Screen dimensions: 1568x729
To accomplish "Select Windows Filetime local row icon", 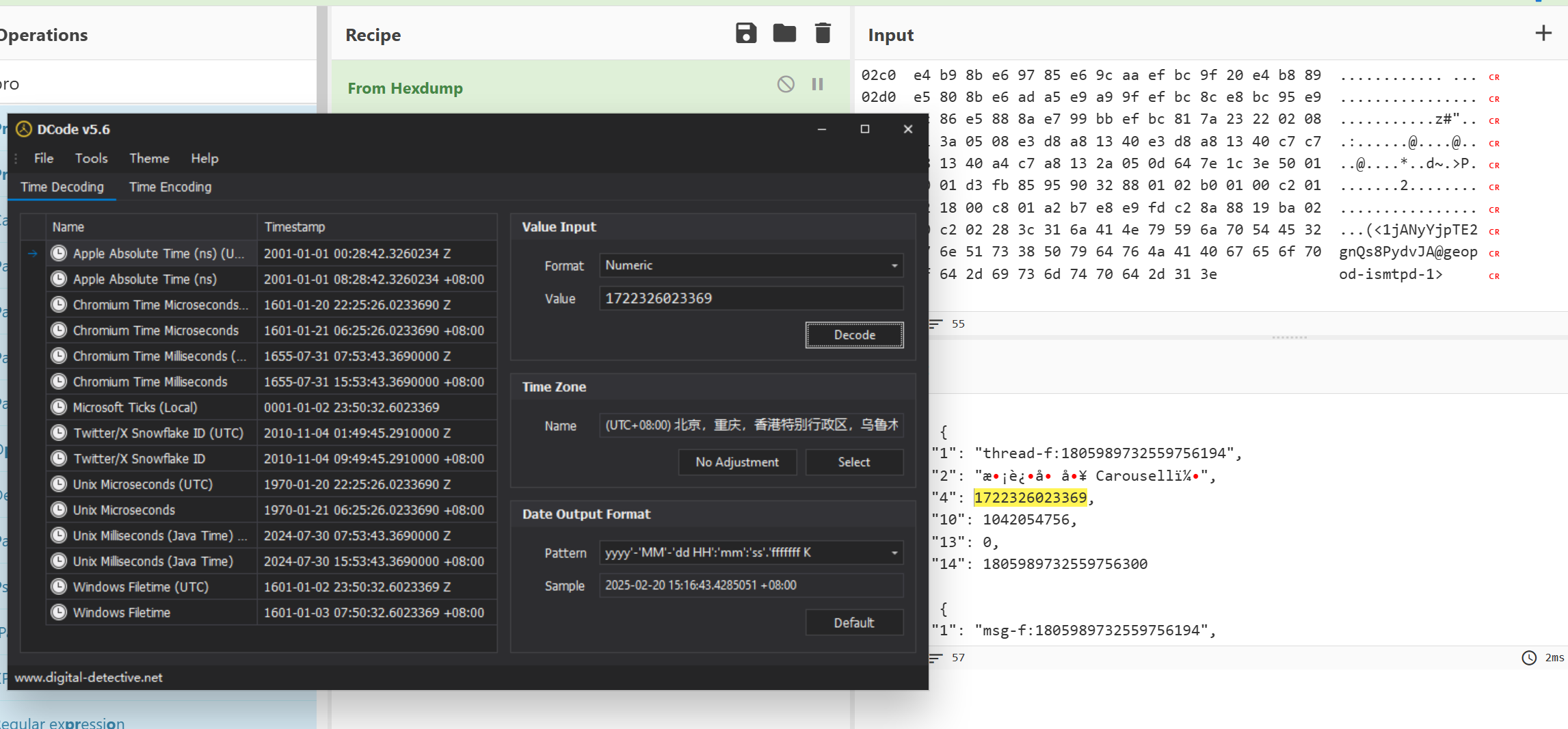I will tap(59, 612).
